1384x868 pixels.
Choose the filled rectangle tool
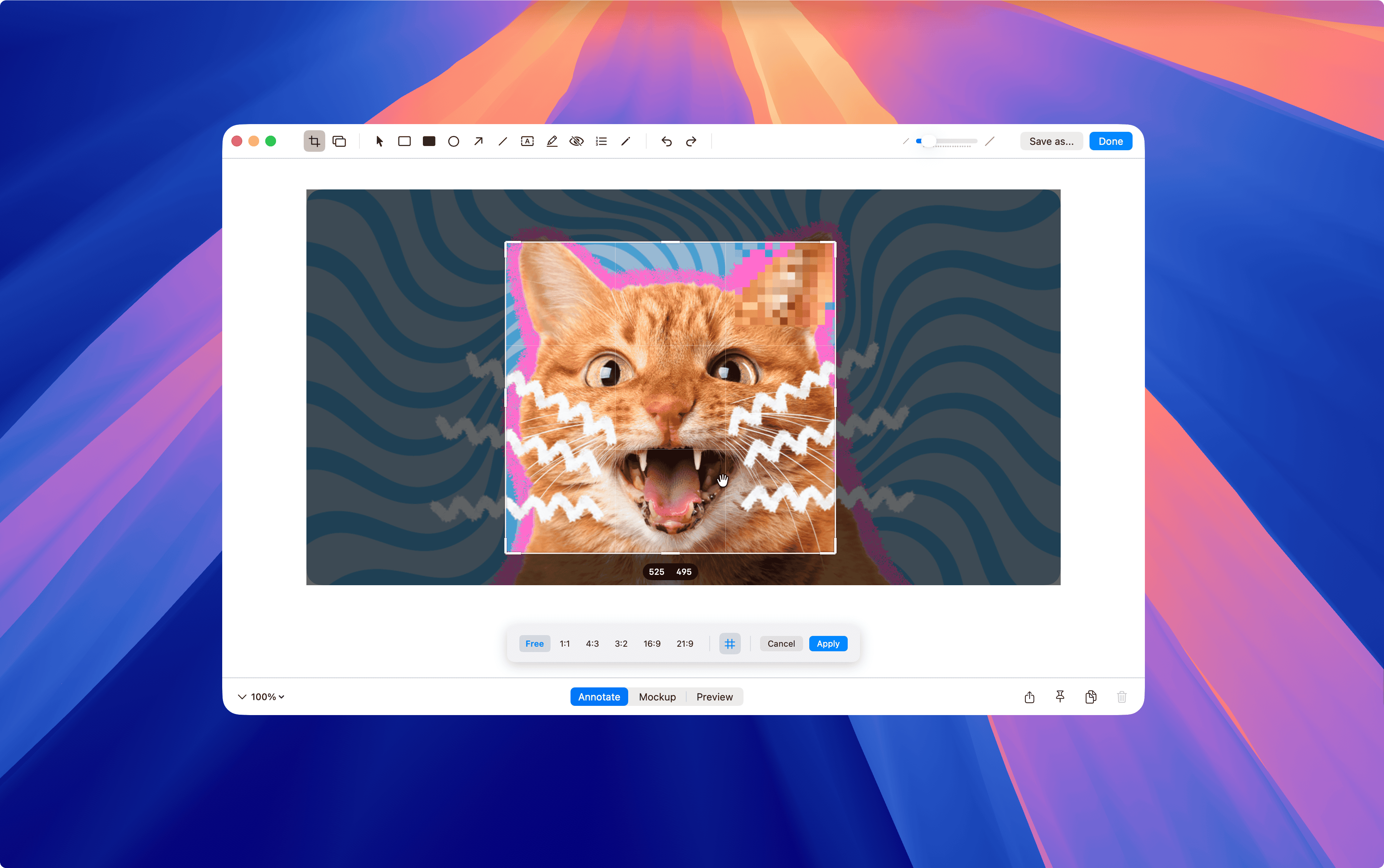coord(429,141)
